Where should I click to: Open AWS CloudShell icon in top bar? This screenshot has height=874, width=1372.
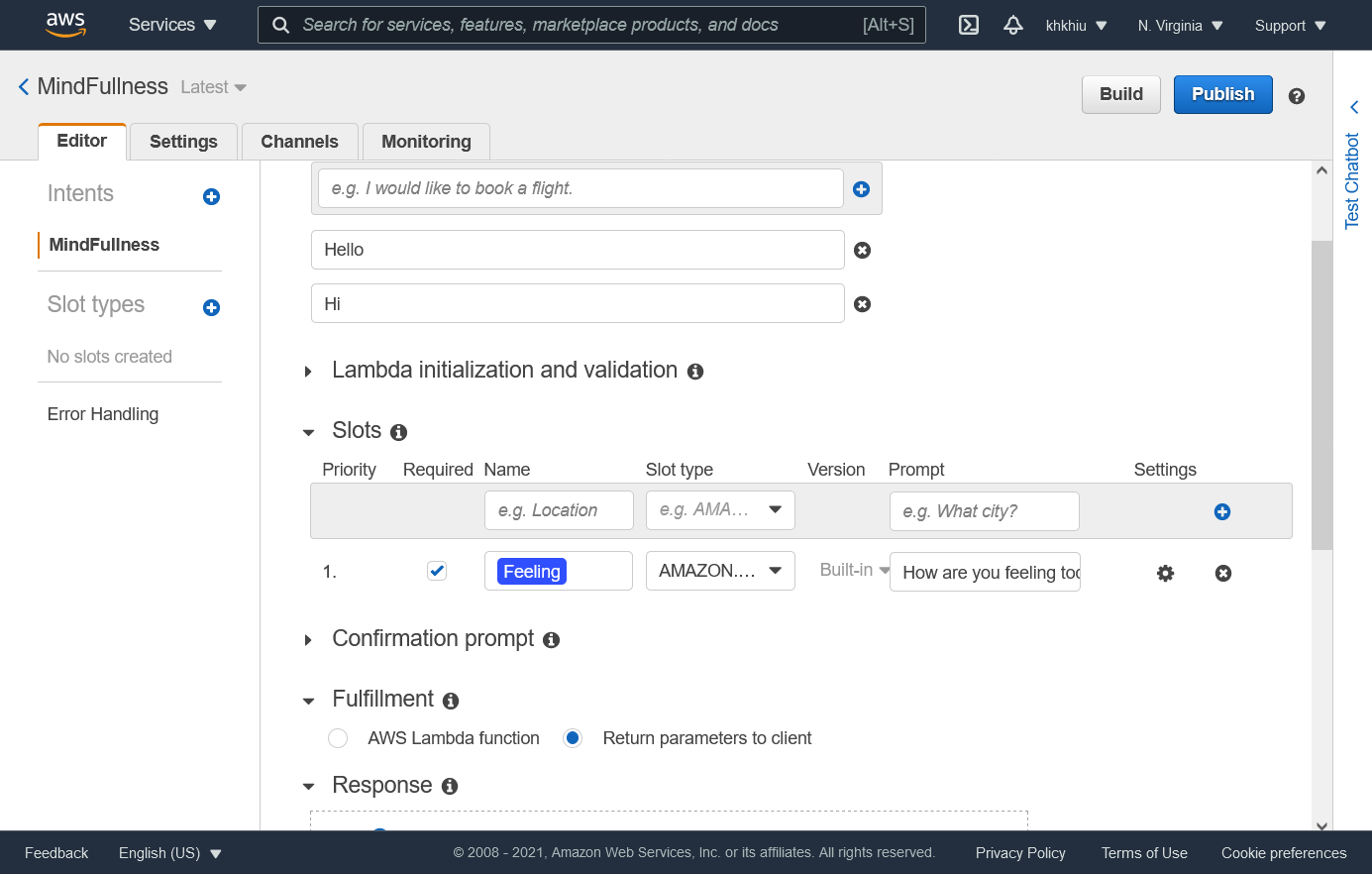click(969, 25)
